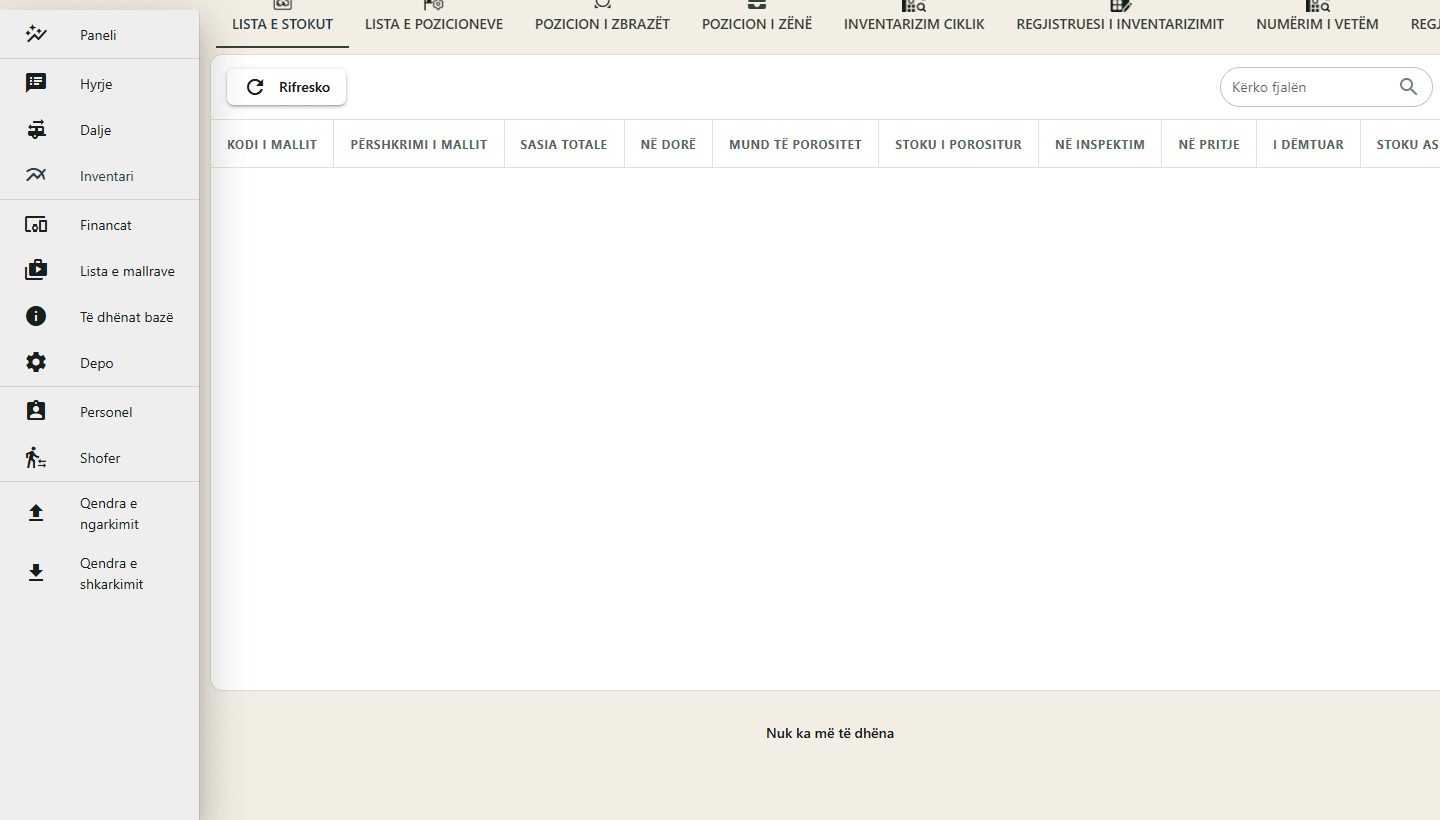Select Depo in the sidebar
The image size is (1440, 820).
(x=100, y=362)
